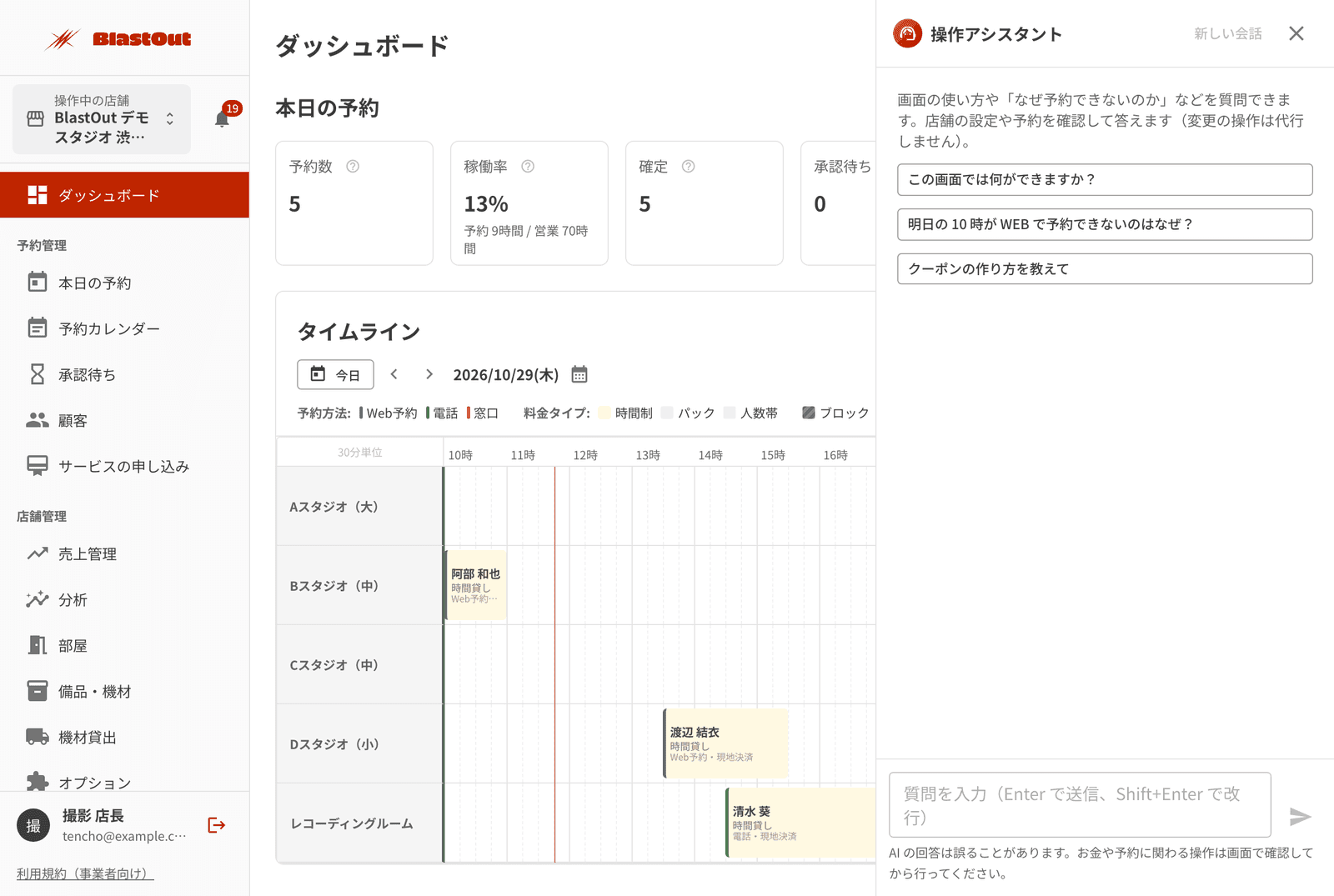Click the 時間制 legend swatch
Screen dimensions: 1334x896
coord(605,413)
